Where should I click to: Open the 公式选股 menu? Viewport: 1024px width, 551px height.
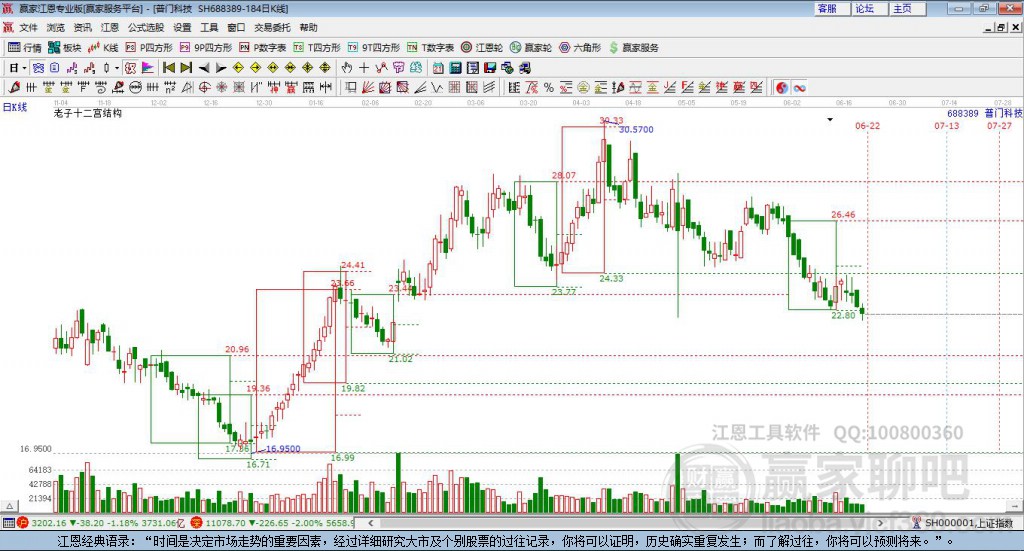coord(146,27)
